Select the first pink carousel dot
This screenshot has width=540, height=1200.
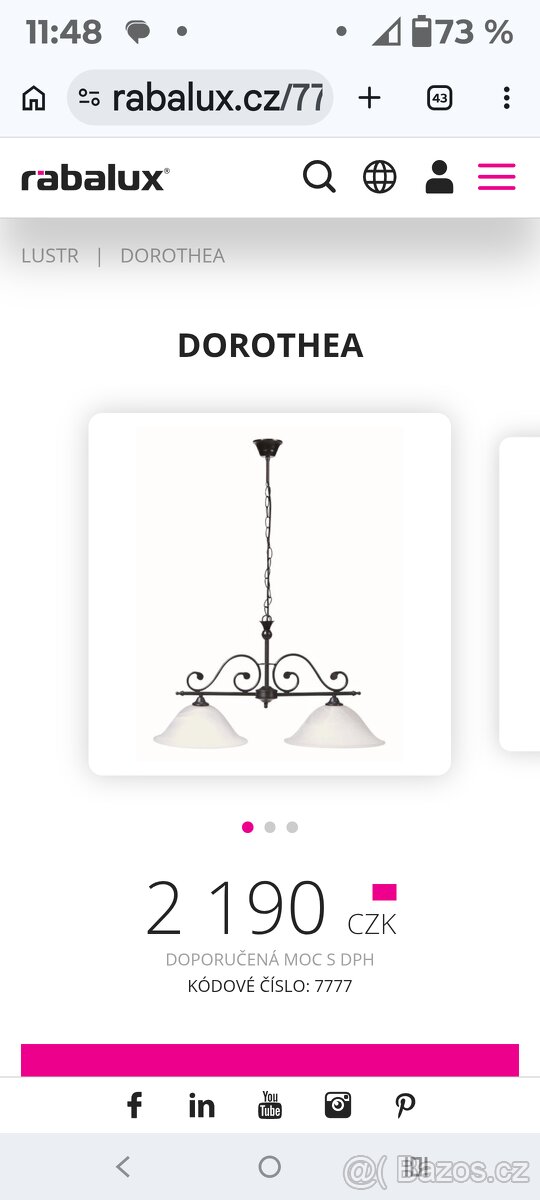coord(248,827)
